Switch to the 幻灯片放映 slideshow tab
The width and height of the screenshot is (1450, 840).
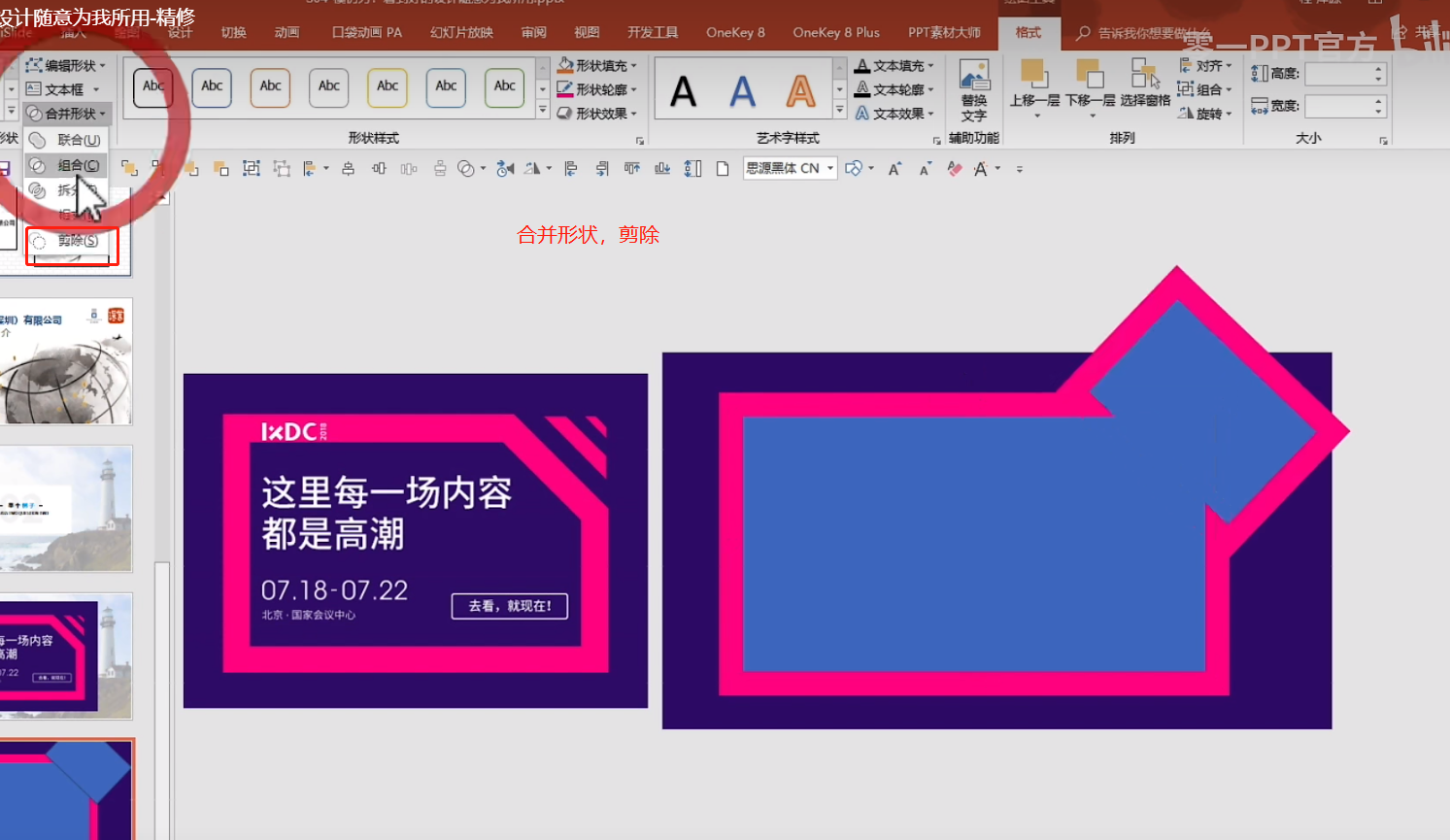pos(461,32)
